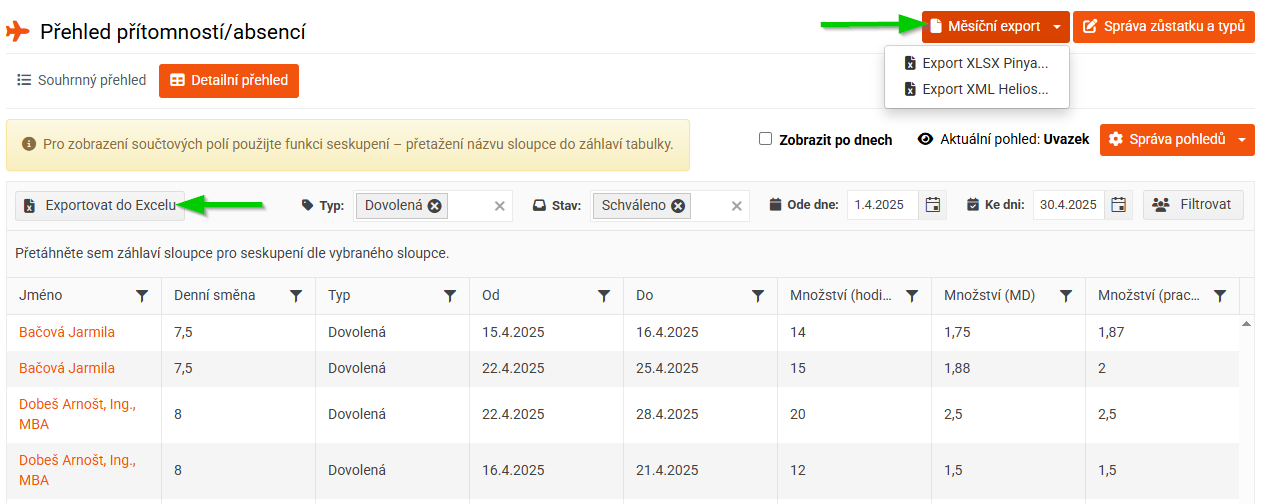Click the Ode dne date field 1.4.2025
The image size is (1261, 504).
(884, 205)
